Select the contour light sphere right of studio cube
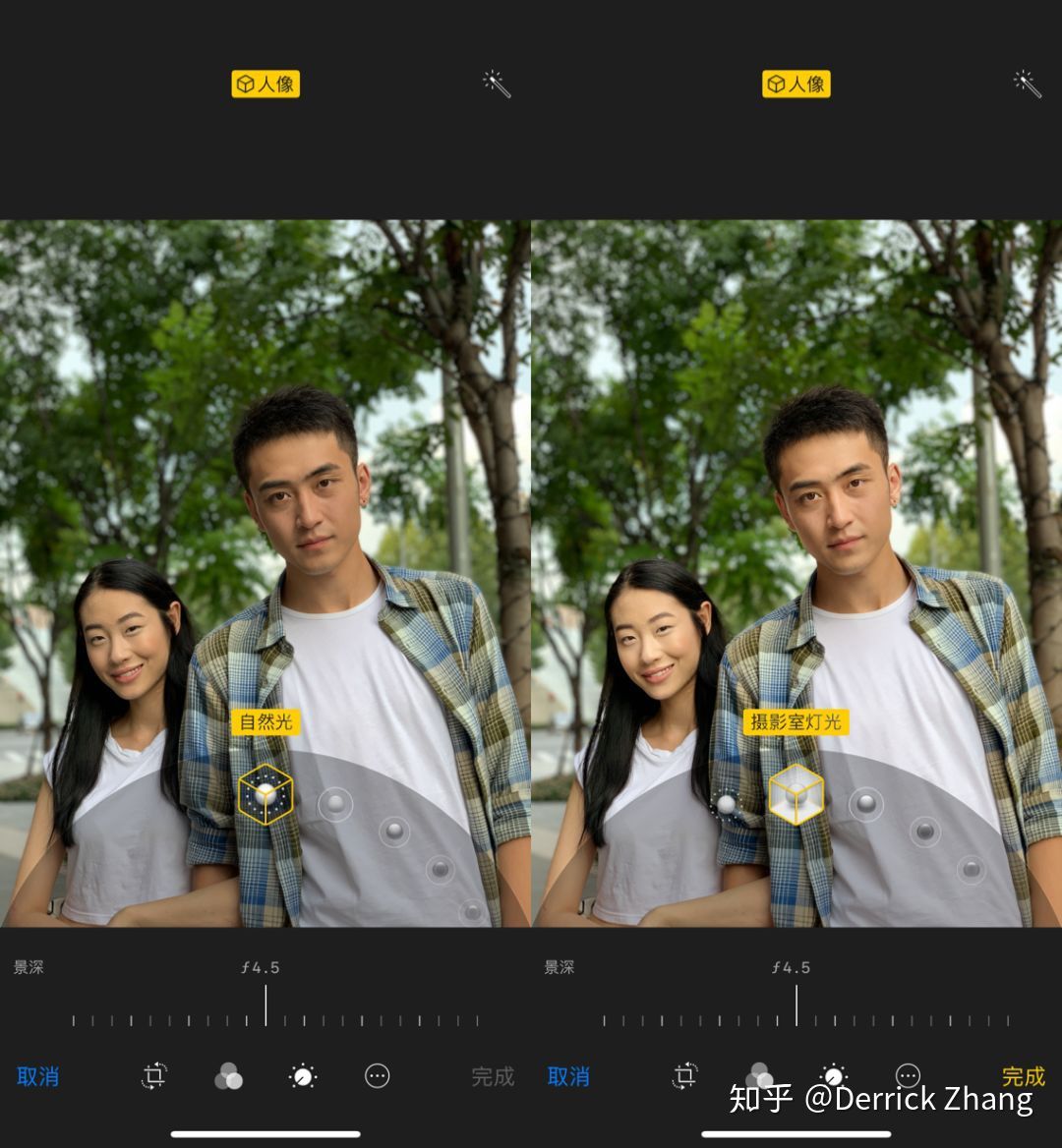The width and height of the screenshot is (1062, 1148). coord(866,804)
